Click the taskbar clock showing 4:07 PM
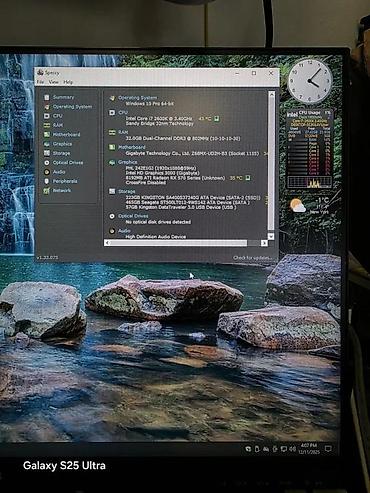The width and height of the screenshot is (370, 493). point(309,449)
